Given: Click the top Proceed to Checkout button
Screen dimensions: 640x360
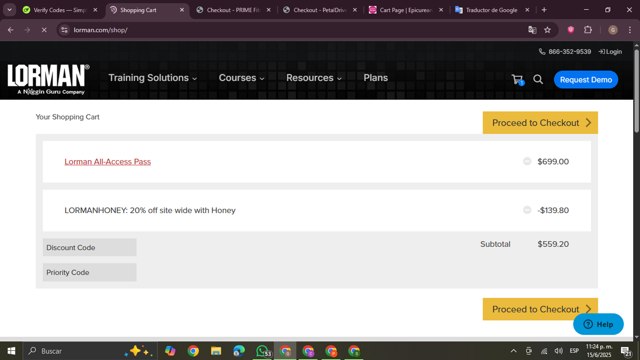Looking at the screenshot, I should click(540, 122).
